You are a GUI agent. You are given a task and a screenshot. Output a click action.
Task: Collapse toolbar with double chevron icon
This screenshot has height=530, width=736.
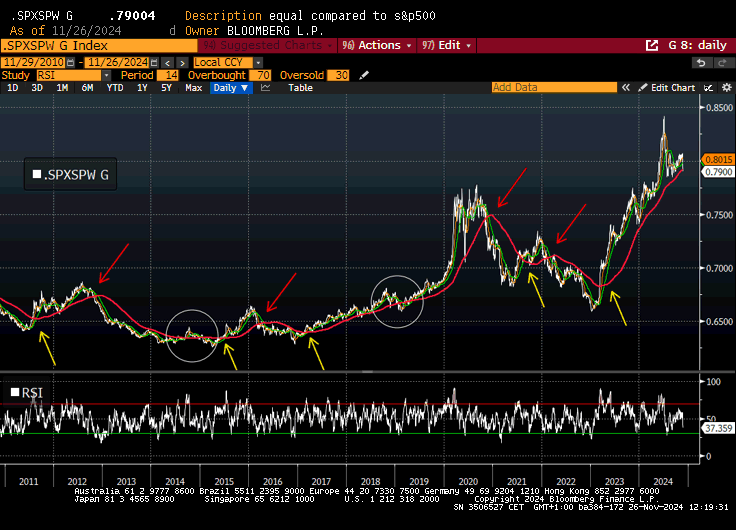626,88
